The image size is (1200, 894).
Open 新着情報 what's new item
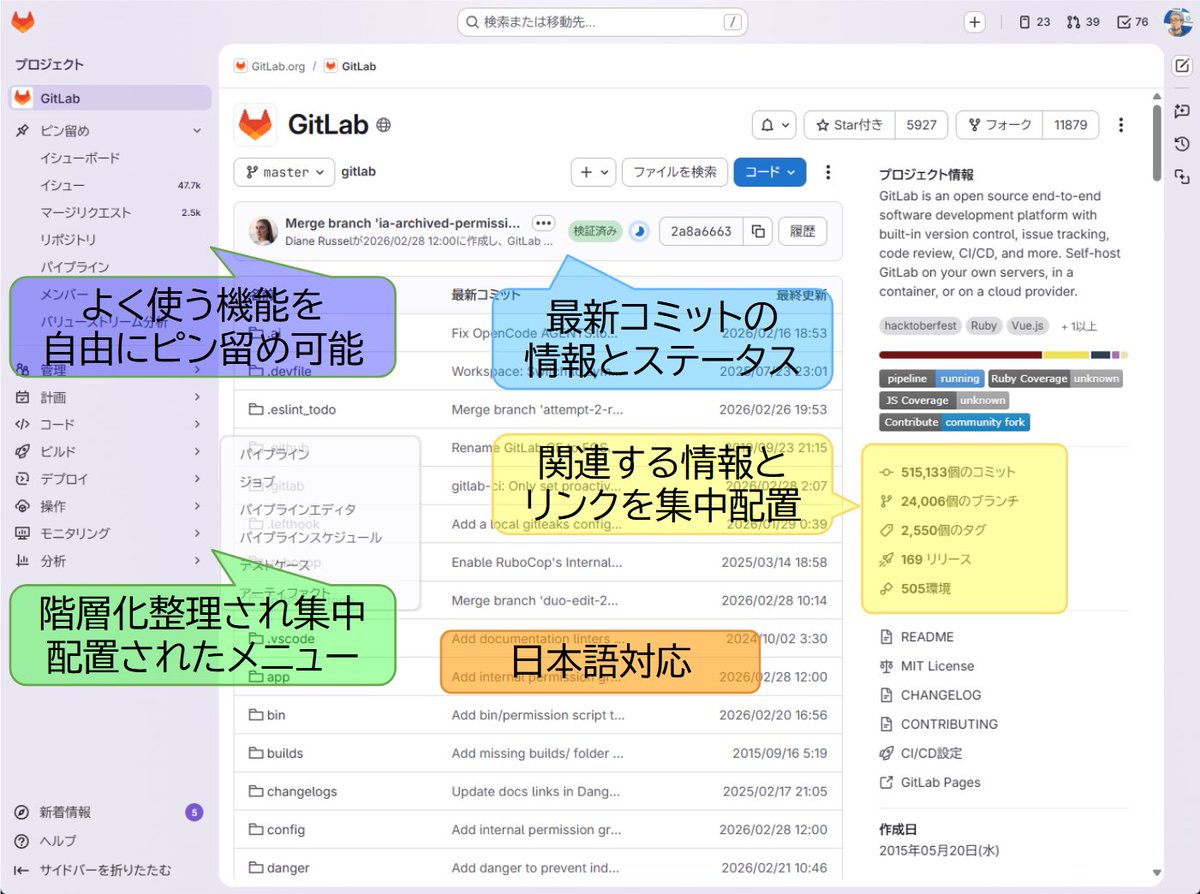pos(110,812)
